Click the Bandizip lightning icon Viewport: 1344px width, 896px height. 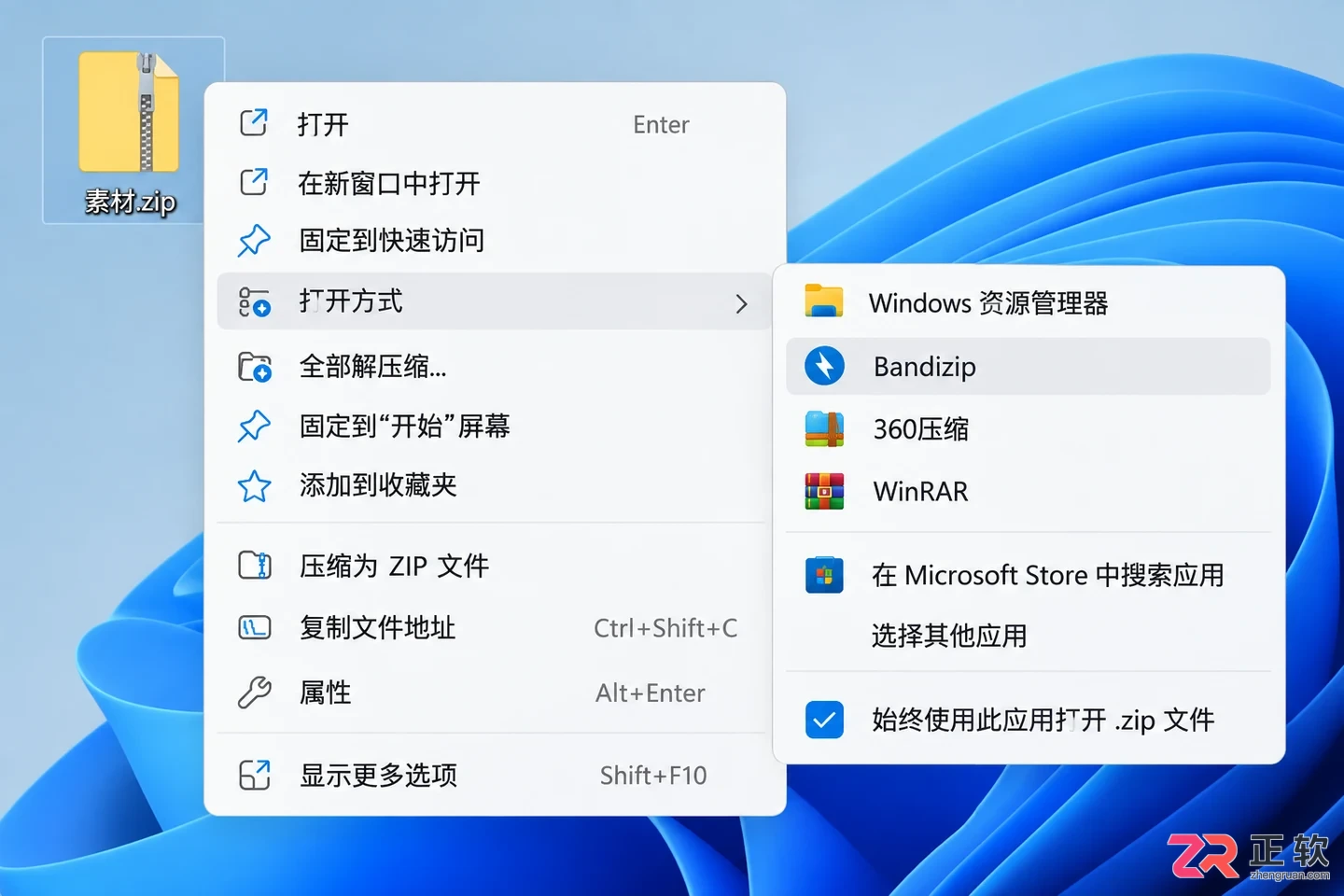(824, 366)
